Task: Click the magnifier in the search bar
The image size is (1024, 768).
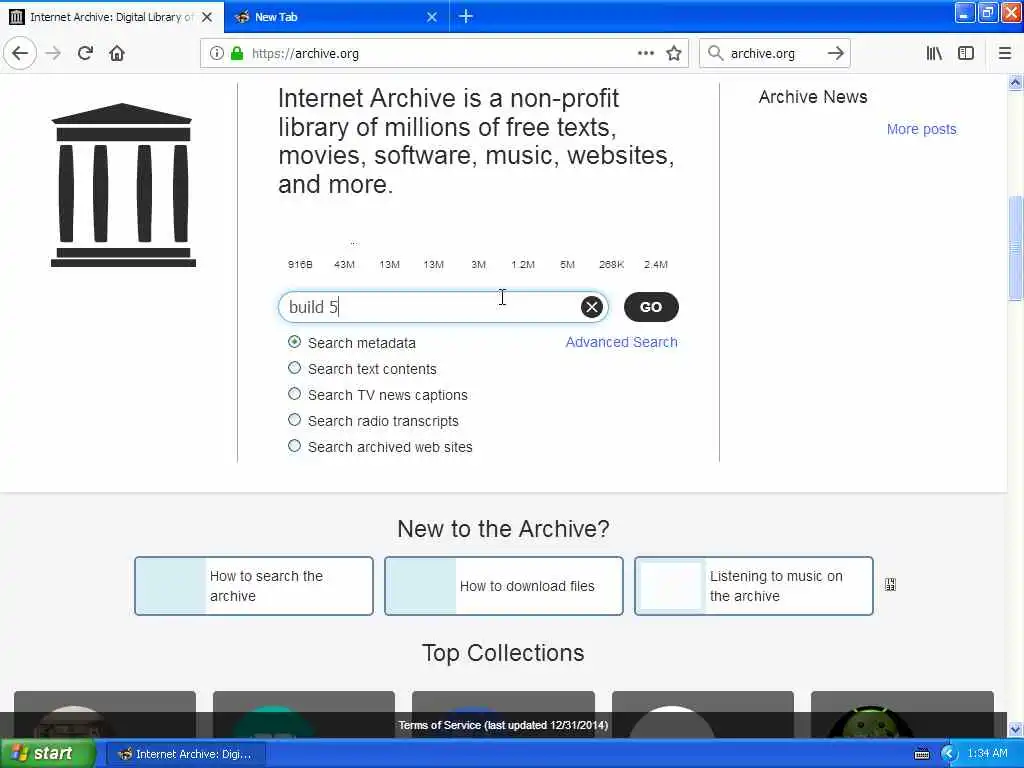Action: tap(715, 53)
